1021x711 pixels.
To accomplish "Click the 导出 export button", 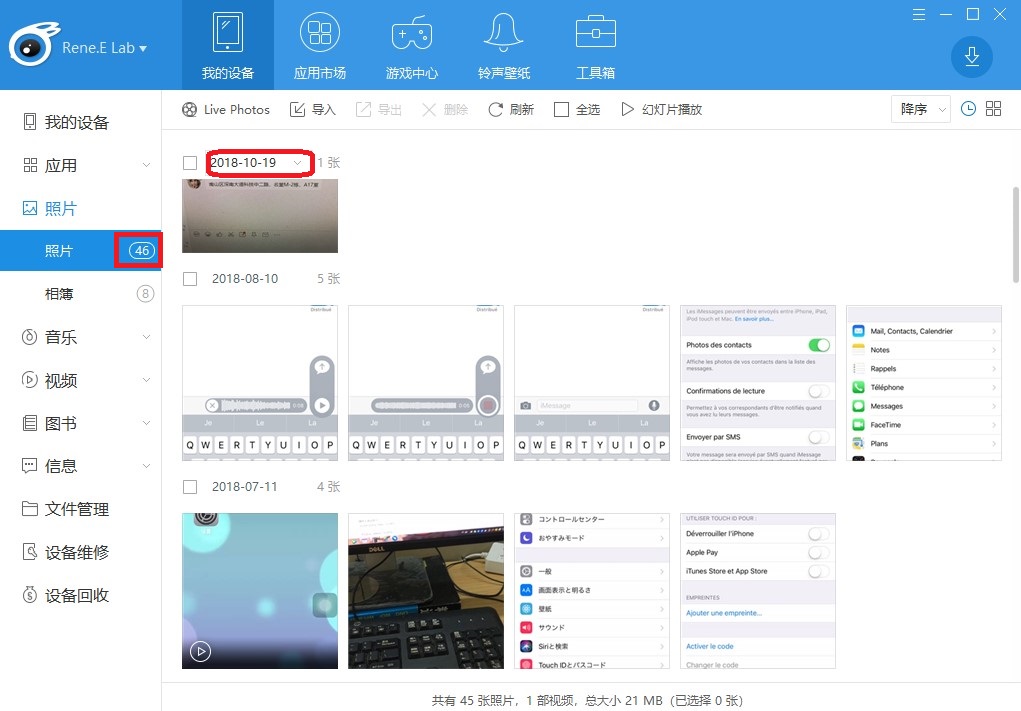I will click(x=378, y=109).
